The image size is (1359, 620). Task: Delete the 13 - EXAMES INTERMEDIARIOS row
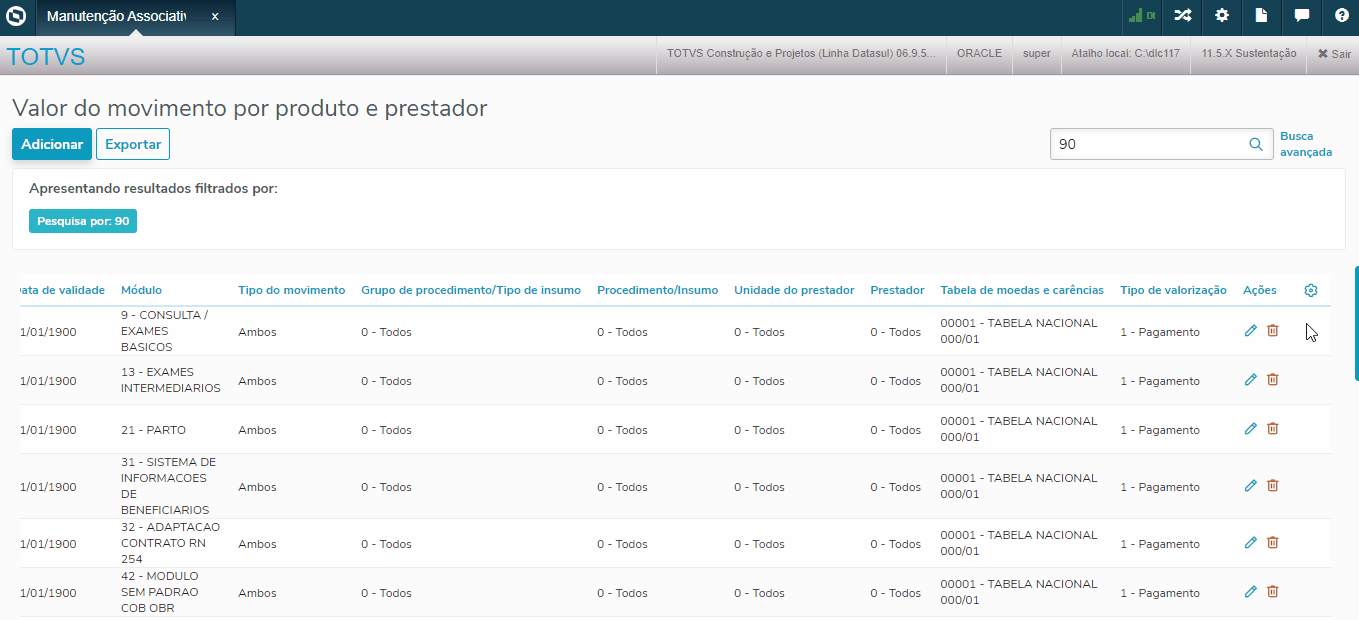click(1272, 379)
